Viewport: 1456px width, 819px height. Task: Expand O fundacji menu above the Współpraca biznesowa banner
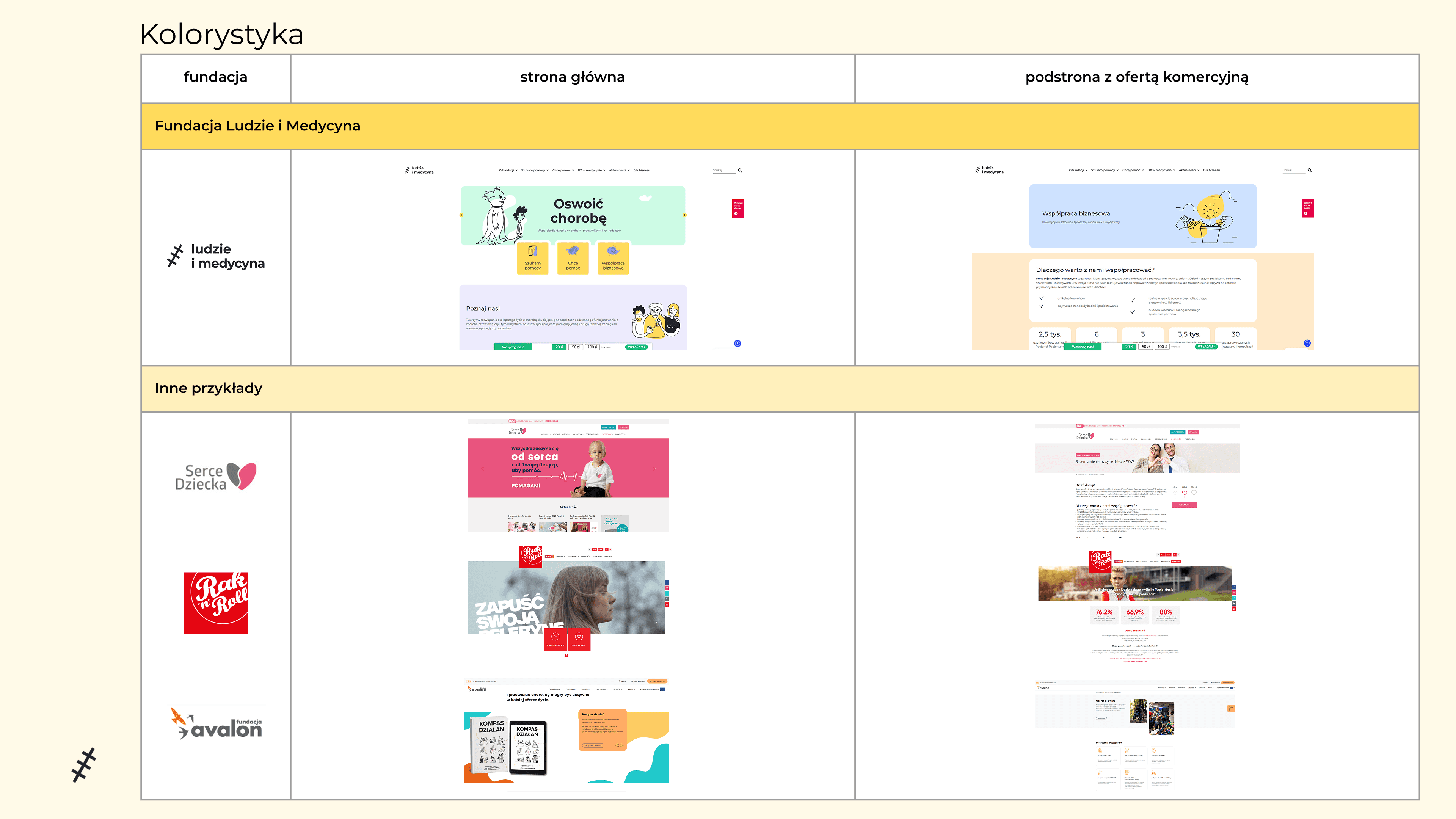[x=1078, y=170]
